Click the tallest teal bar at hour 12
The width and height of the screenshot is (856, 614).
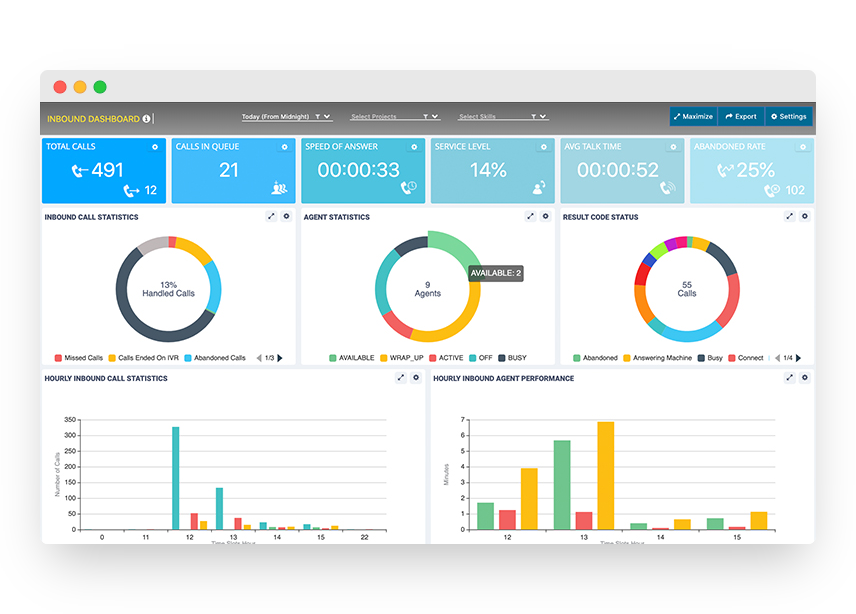tap(176, 478)
